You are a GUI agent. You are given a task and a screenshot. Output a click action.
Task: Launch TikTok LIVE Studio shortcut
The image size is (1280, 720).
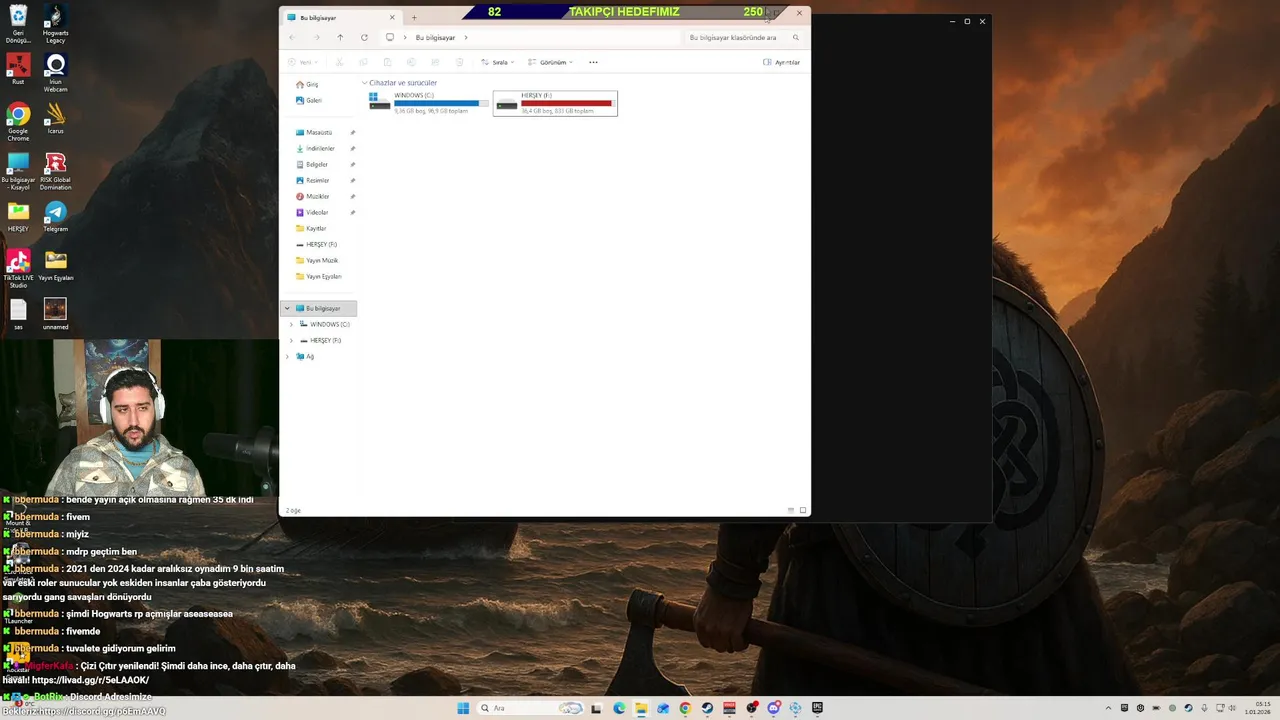(x=18, y=269)
